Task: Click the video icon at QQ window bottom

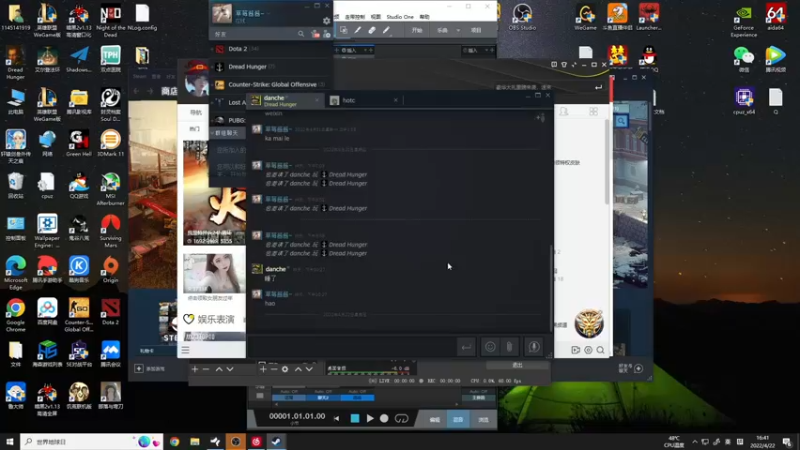Action: [576, 350]
